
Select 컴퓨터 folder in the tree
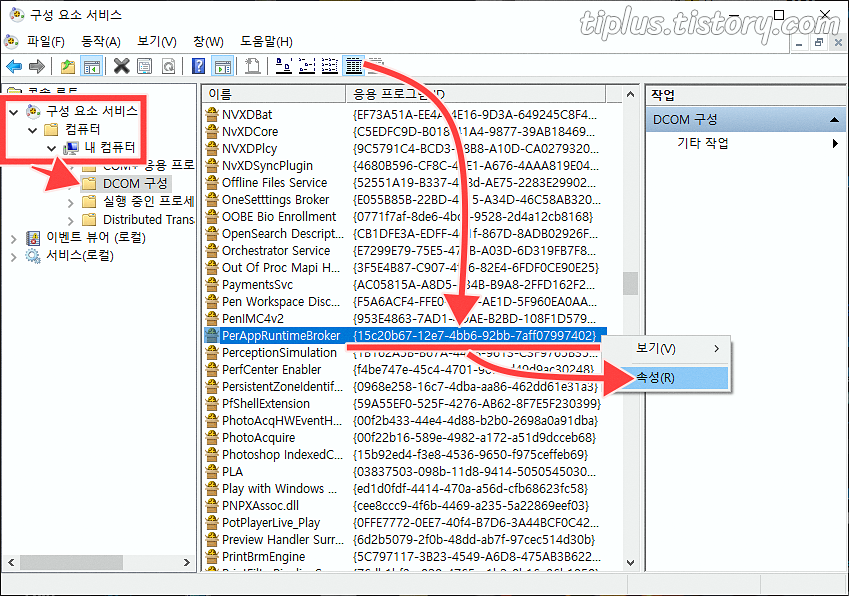83,129
